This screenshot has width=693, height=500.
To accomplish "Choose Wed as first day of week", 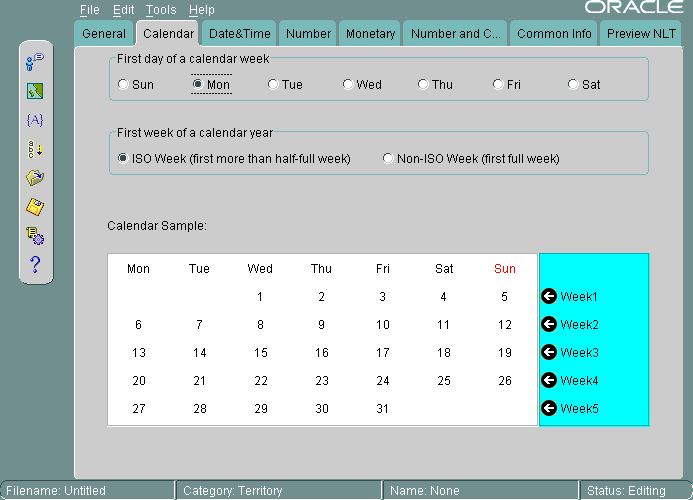I will pos(348,85).
